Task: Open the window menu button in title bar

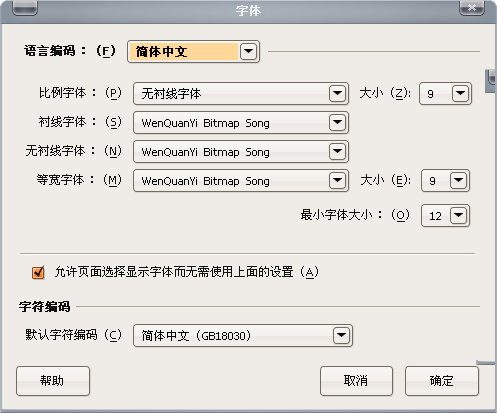Action: [25, 8]
